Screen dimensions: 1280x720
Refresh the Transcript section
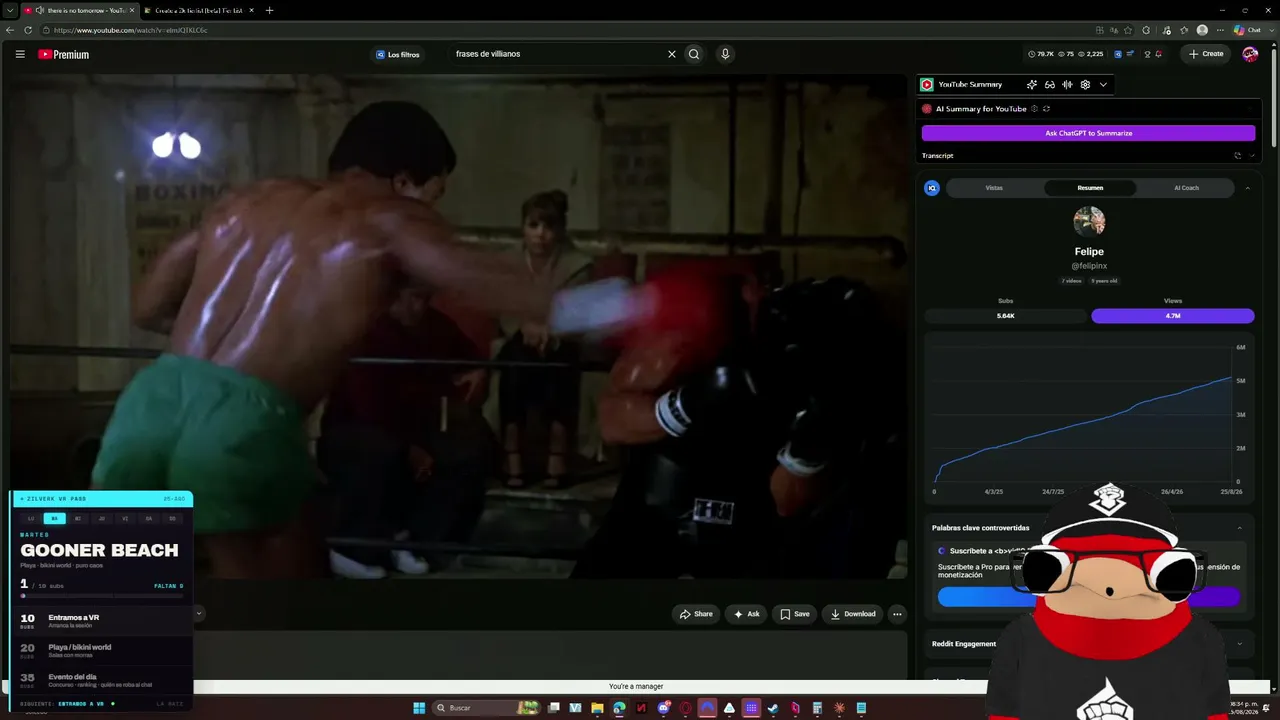[1237, 156]
